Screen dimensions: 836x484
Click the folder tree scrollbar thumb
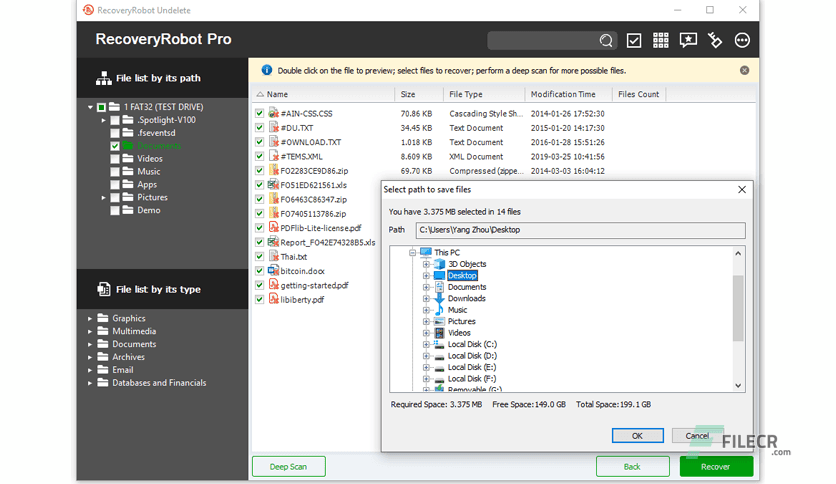tap(738, 308)
